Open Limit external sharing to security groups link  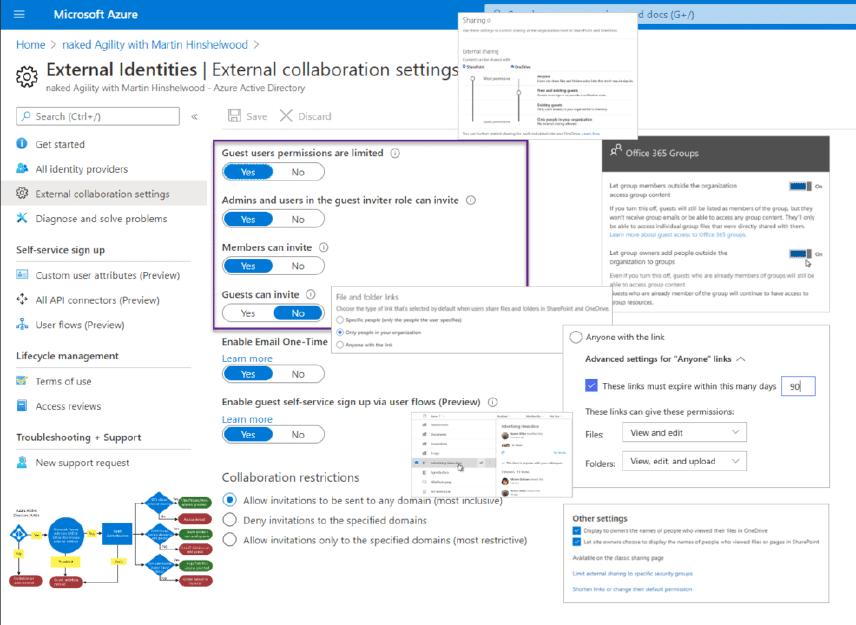pyautogui.click(x=632, y=574)
